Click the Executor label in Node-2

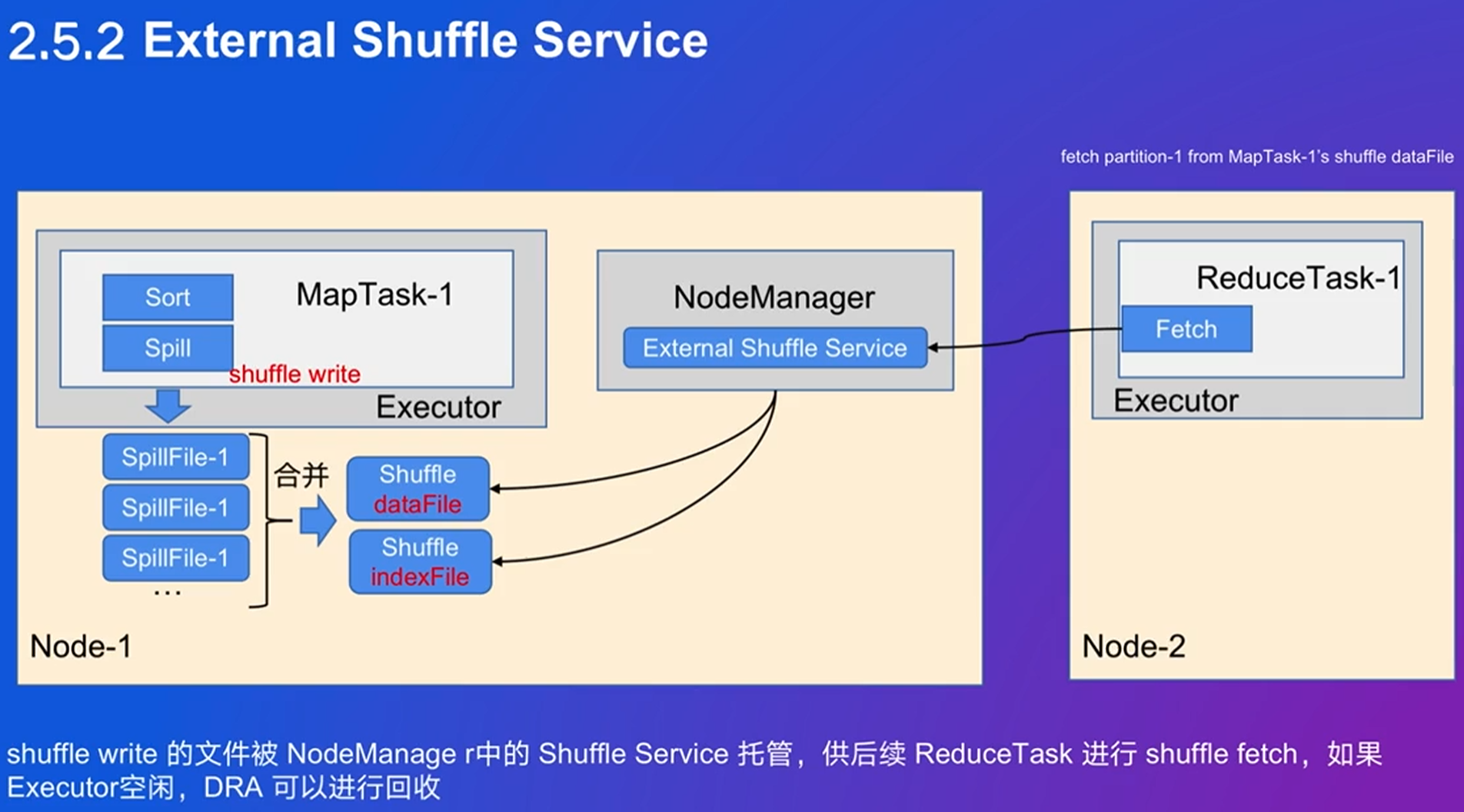click(x=1175, y=401)
